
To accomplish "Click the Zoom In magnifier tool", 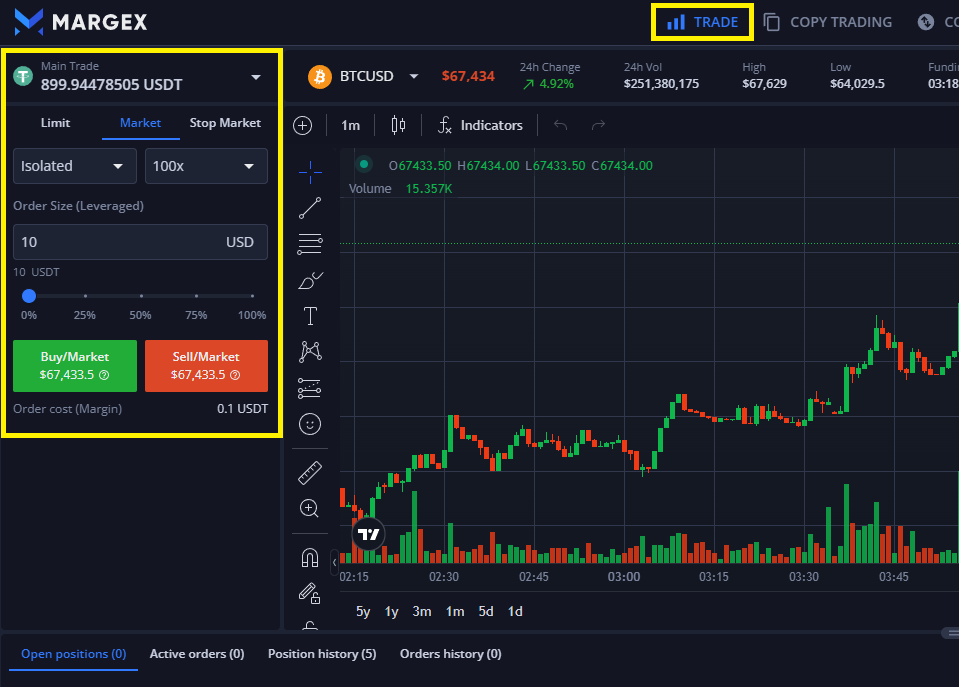I will [309, 508].
